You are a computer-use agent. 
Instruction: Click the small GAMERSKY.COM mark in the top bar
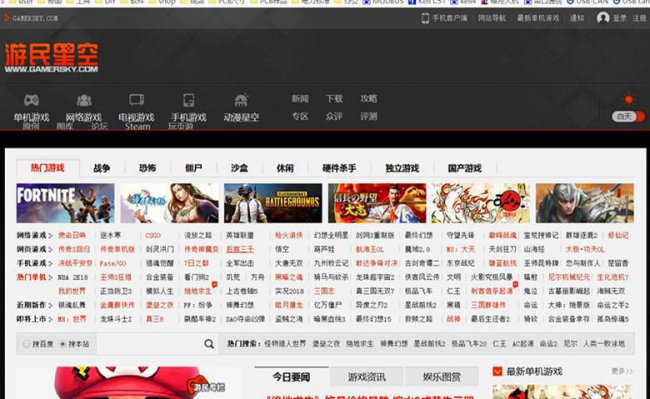pos(31,18)
